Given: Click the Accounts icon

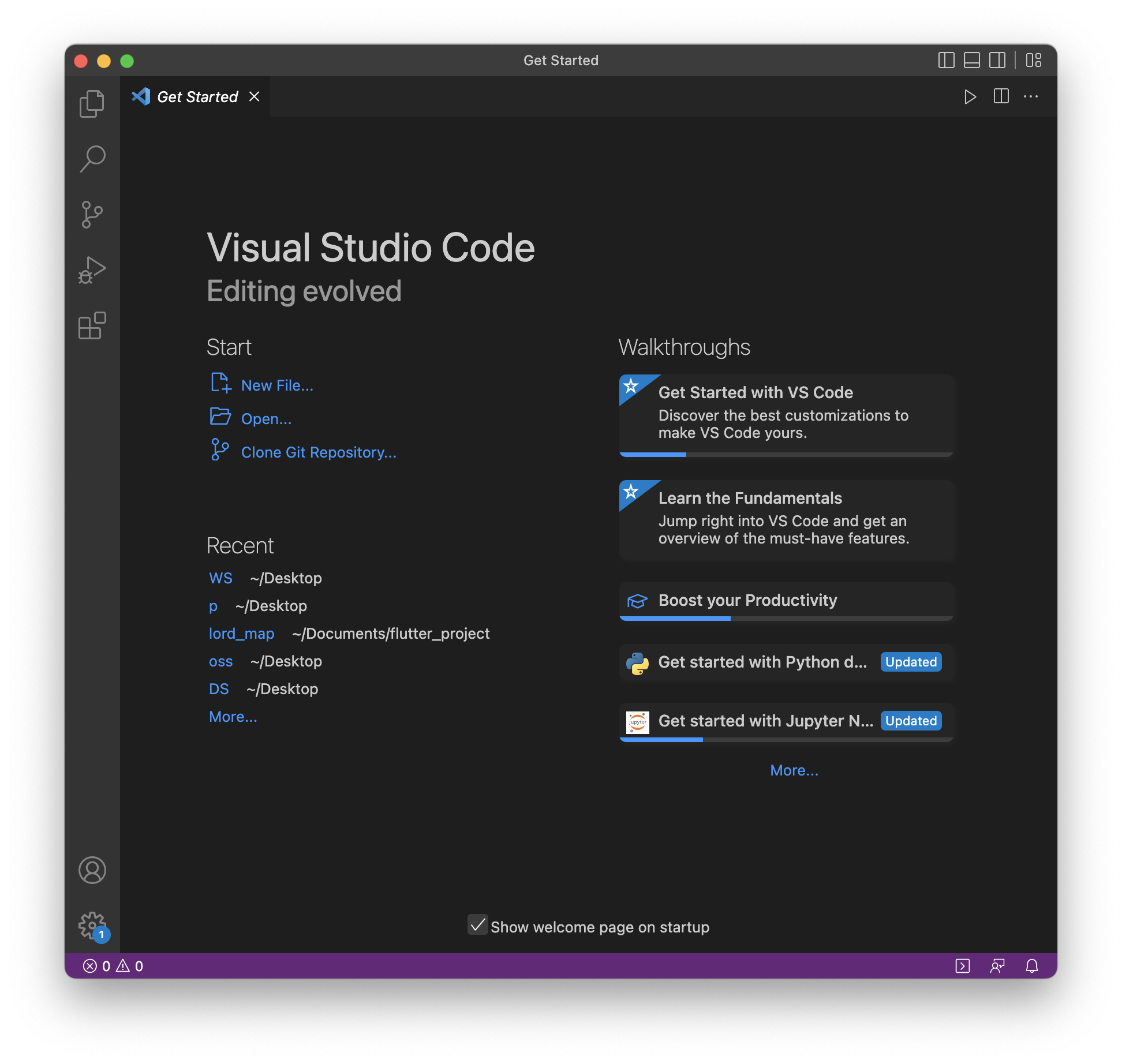Looking at the screenshot, I should point(92,870).
